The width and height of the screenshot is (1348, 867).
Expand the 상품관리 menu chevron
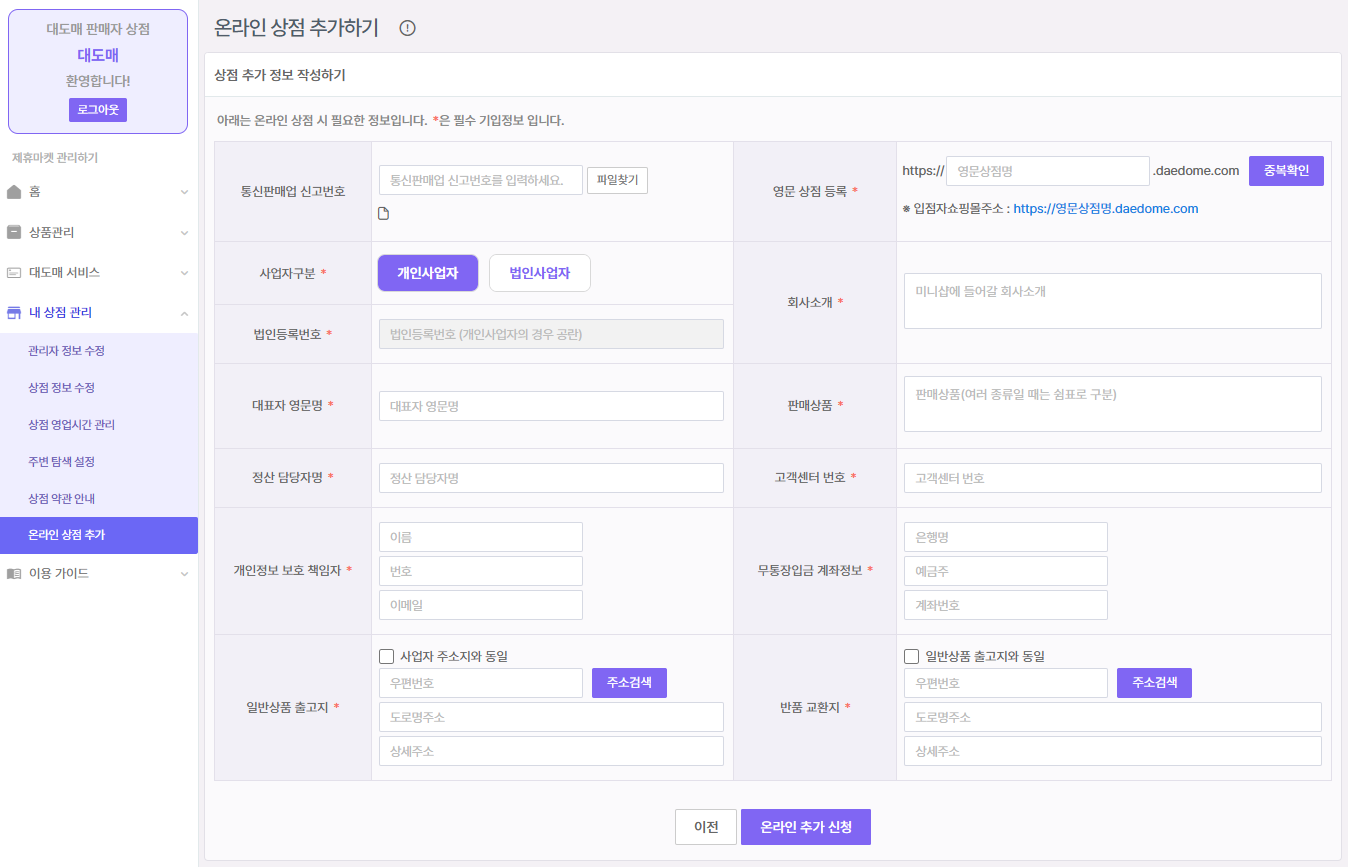point(184,233)
